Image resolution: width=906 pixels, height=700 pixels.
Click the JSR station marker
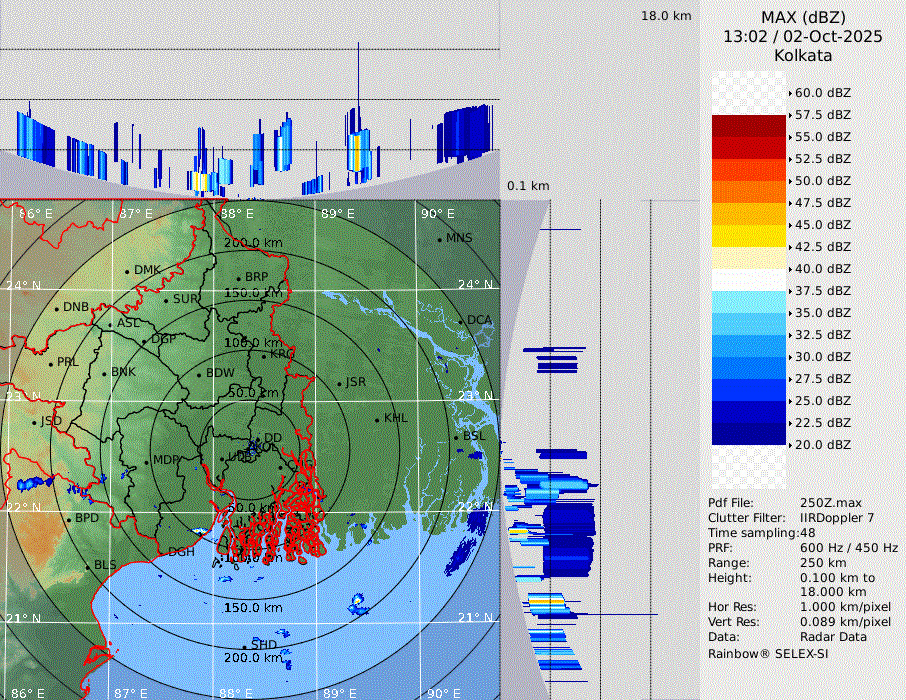pos(338,384)
